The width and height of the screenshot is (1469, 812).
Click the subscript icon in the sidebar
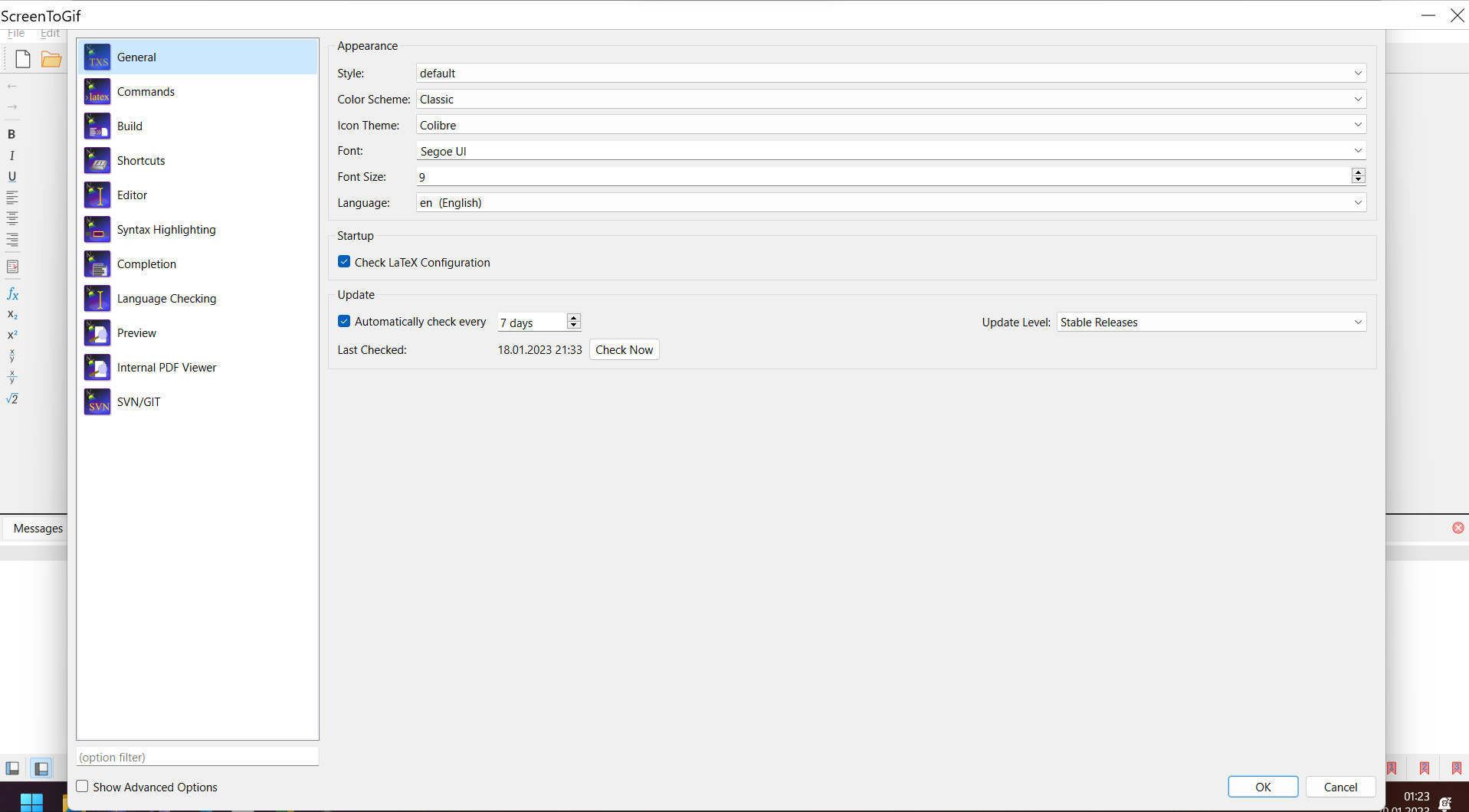tap(12, 315)
